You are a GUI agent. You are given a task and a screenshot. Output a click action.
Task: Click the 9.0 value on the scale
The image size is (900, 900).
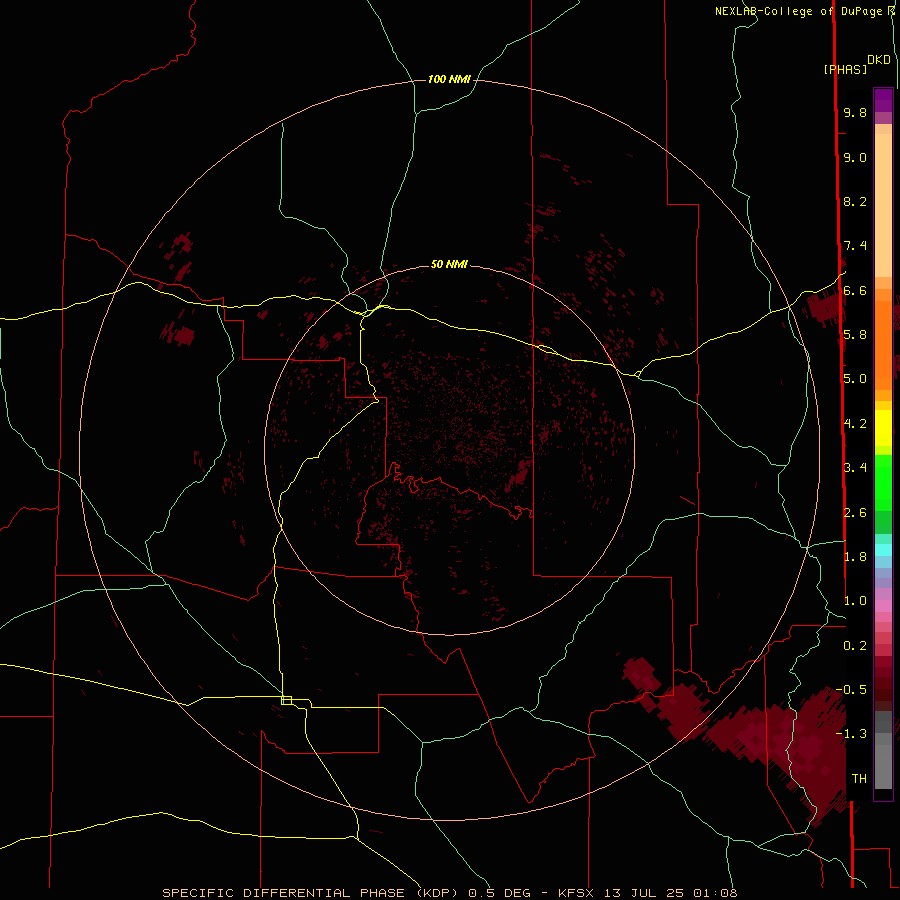855,157
